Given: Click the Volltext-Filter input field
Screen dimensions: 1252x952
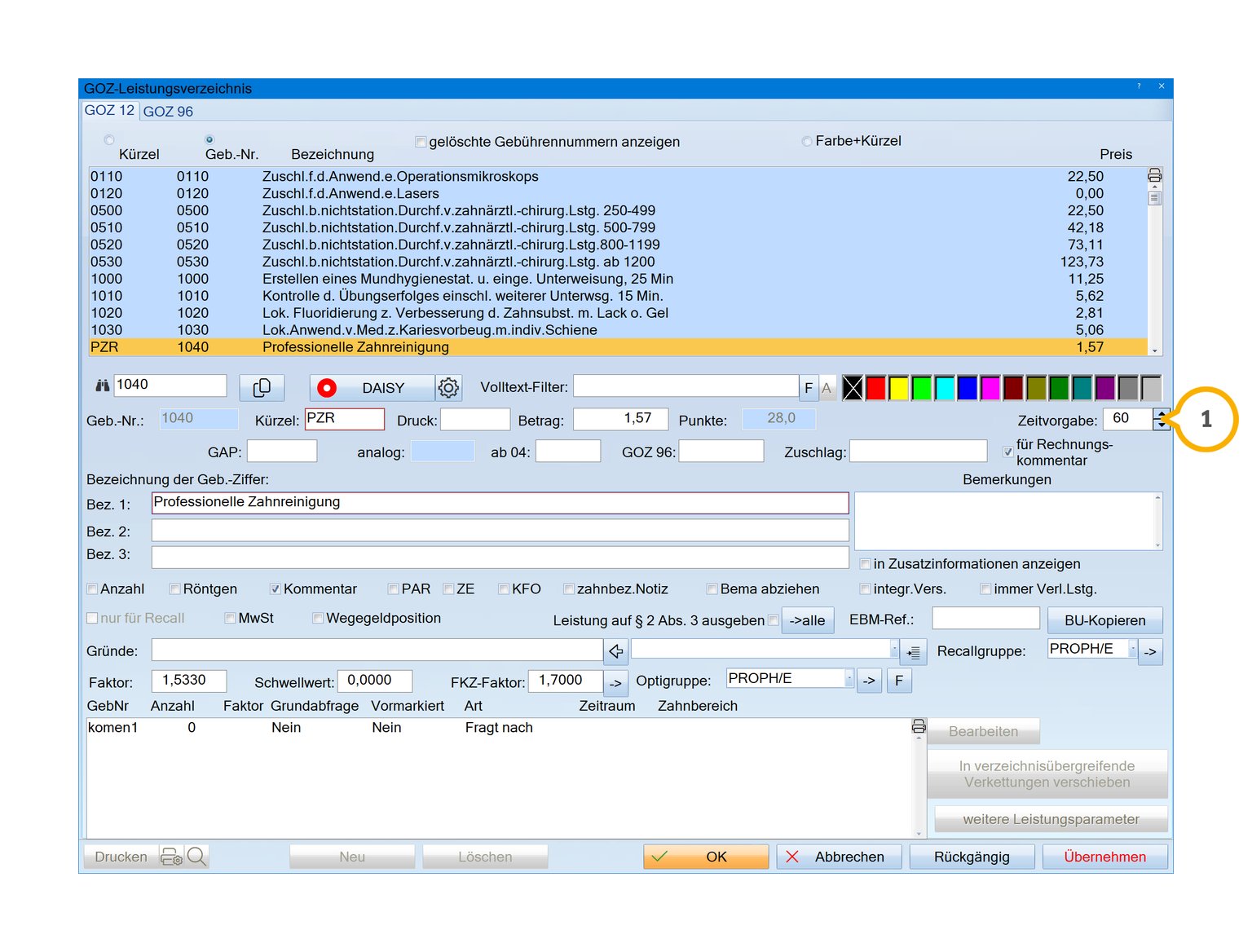Looking at the screenshot, I should (686, 386).
